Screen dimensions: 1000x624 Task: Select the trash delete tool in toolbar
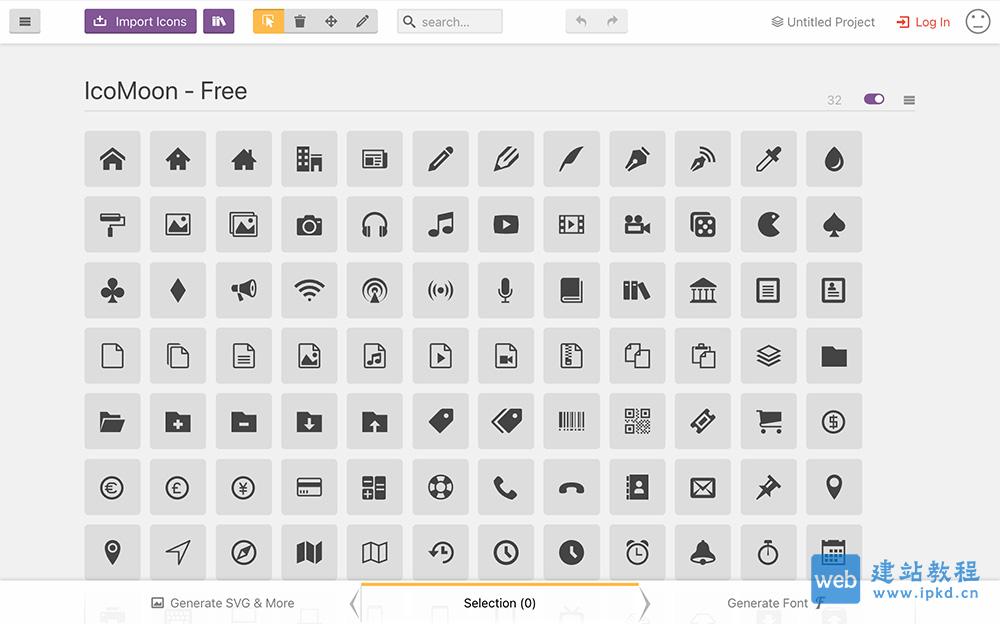300,21
